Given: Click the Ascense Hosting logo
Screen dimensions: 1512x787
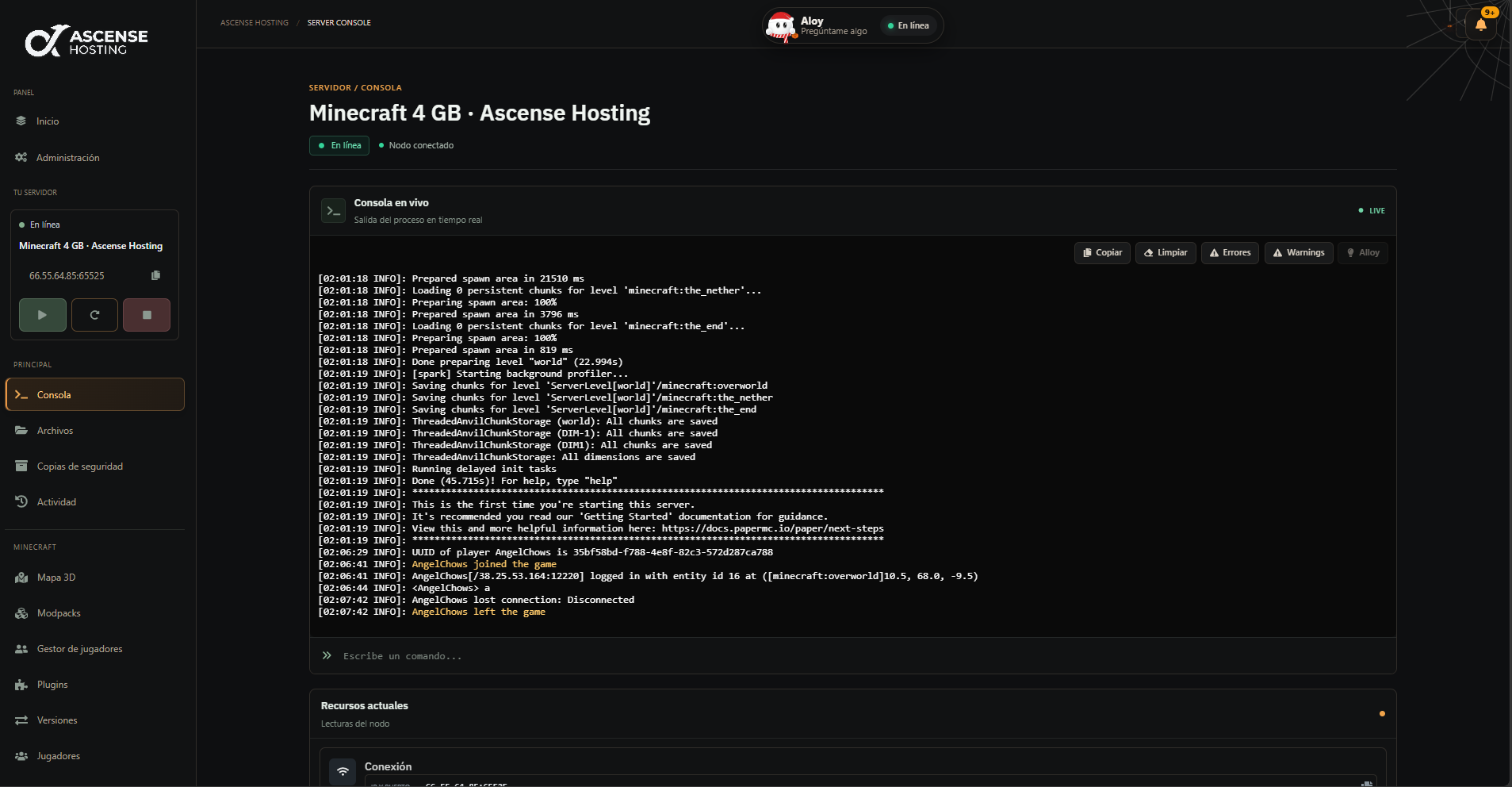Looking at the screenshot, I should click(86, 41).
